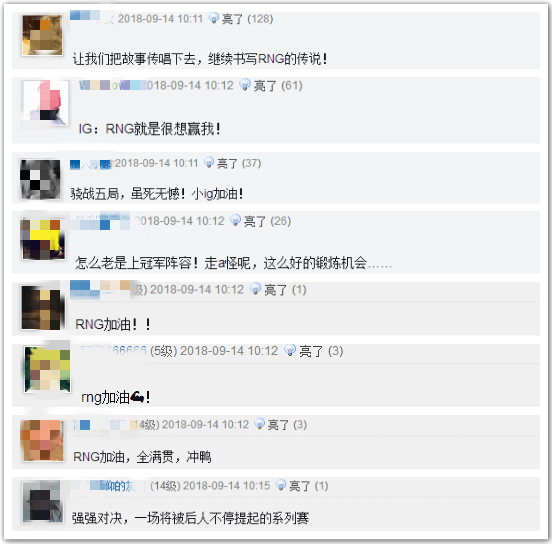Open the avatar beside the 全满贯 comment
The width and height of the screenshot is (552, 544).
click(43, 440)
